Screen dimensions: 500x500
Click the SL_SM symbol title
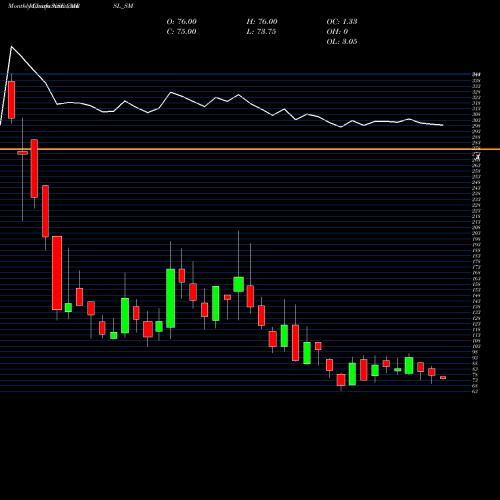tap(123, 6)
